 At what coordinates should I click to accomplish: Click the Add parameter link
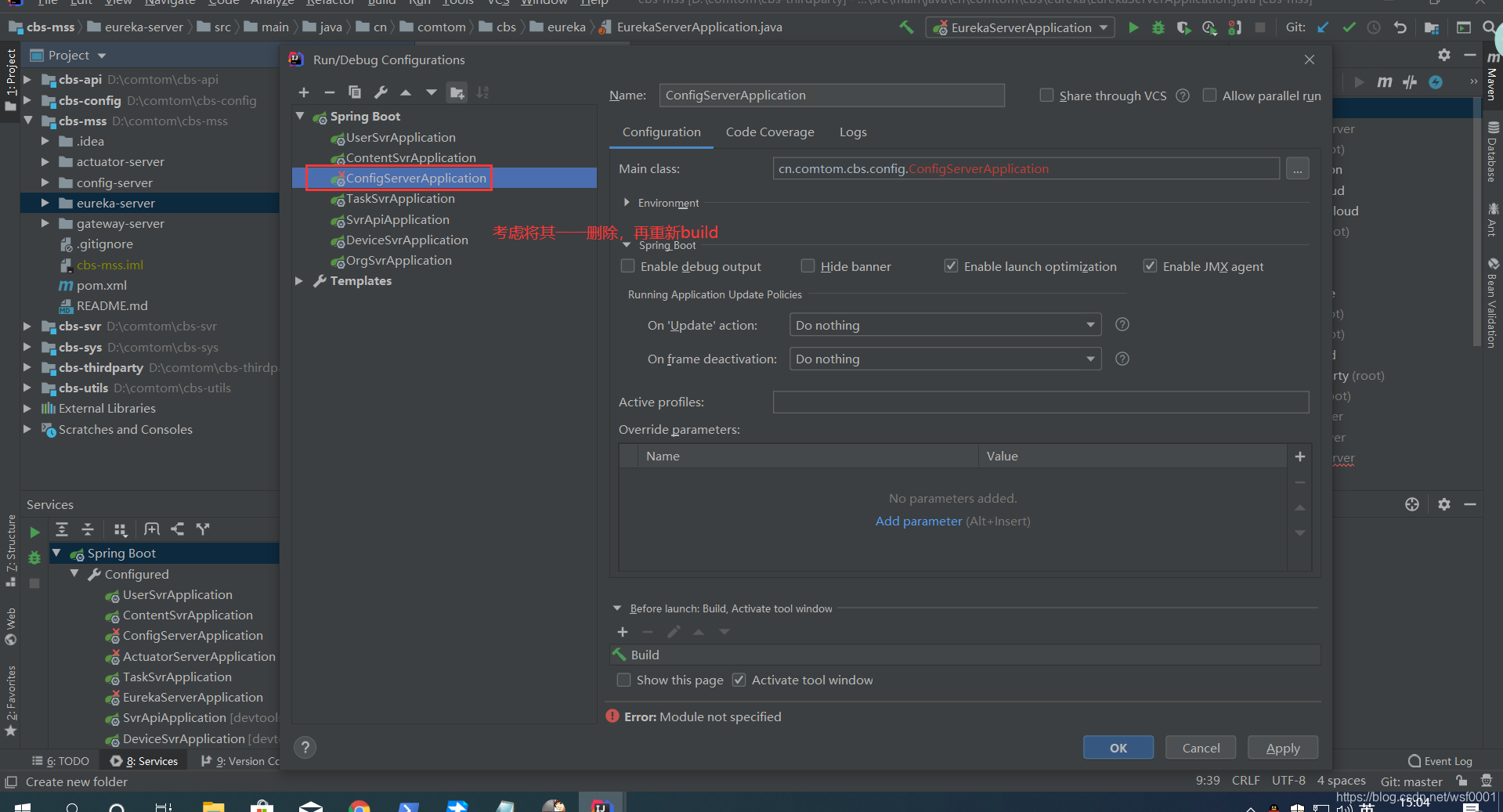[x=919, y=521]
